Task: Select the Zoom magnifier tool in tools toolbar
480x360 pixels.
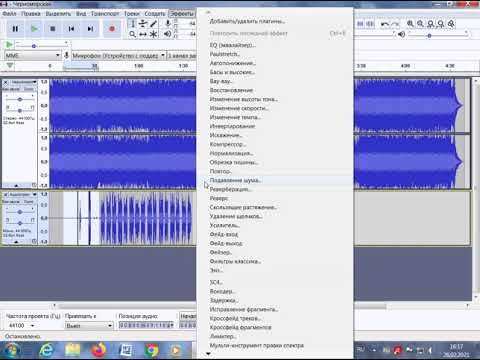Action: pos(133,34)
